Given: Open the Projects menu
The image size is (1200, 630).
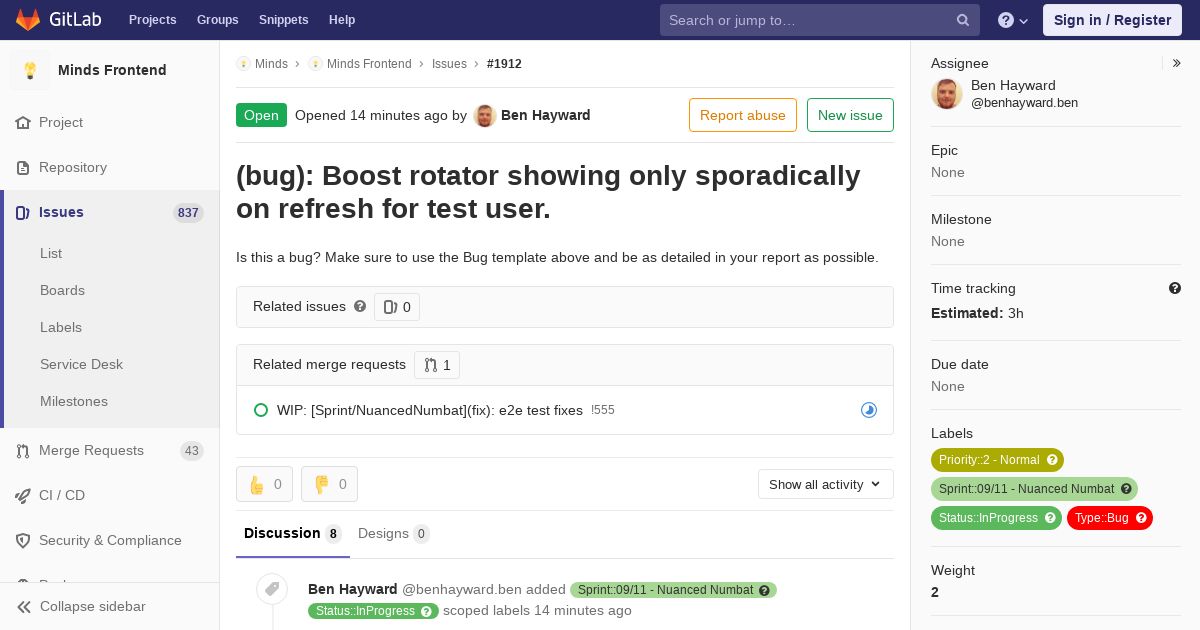Looking at the screenshot, I should point(152,20).
